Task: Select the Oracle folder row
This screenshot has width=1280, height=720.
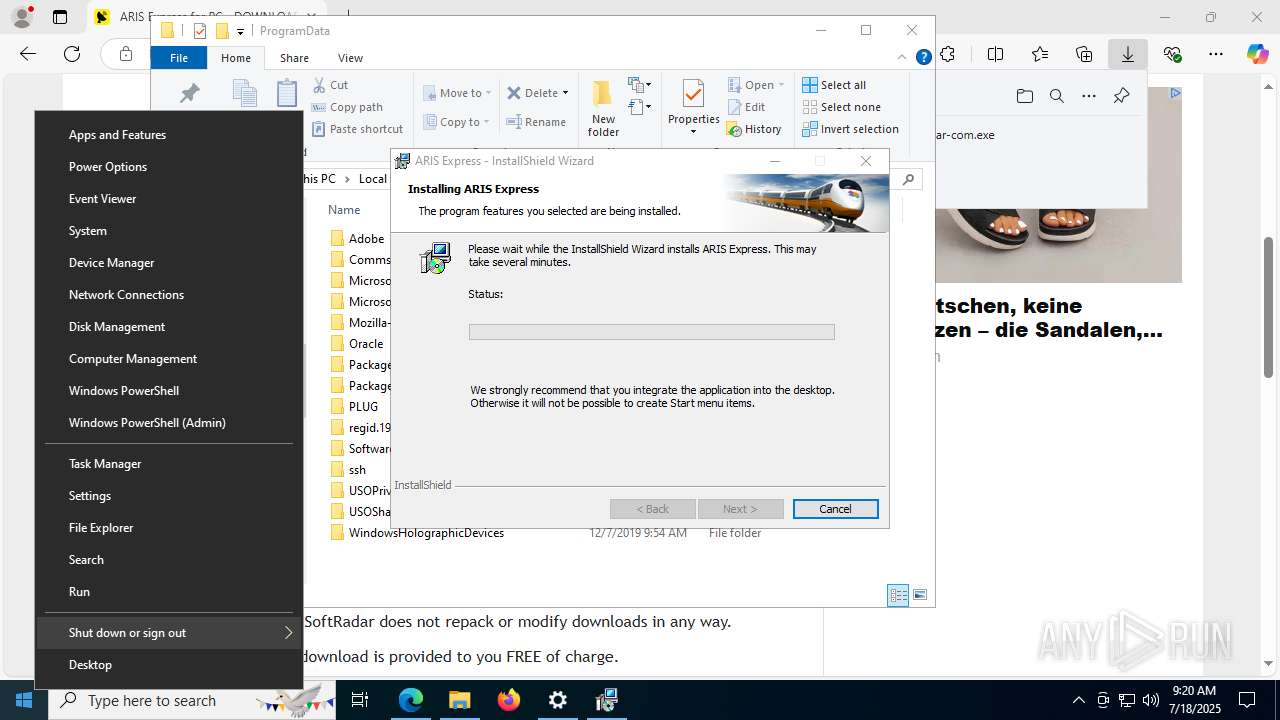Action: [366, 344]
